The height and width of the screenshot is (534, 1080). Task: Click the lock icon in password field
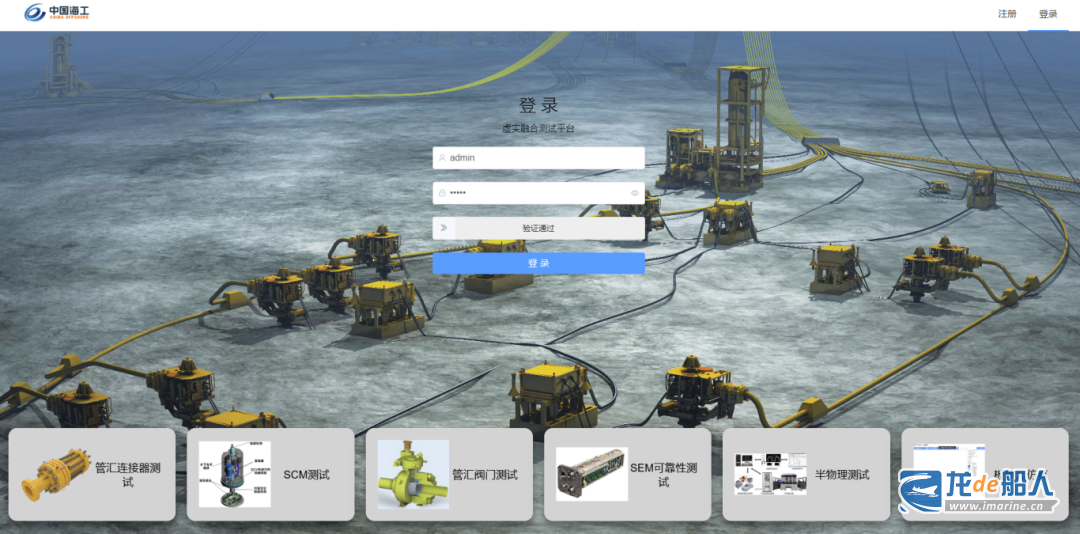tap(442, 193)
